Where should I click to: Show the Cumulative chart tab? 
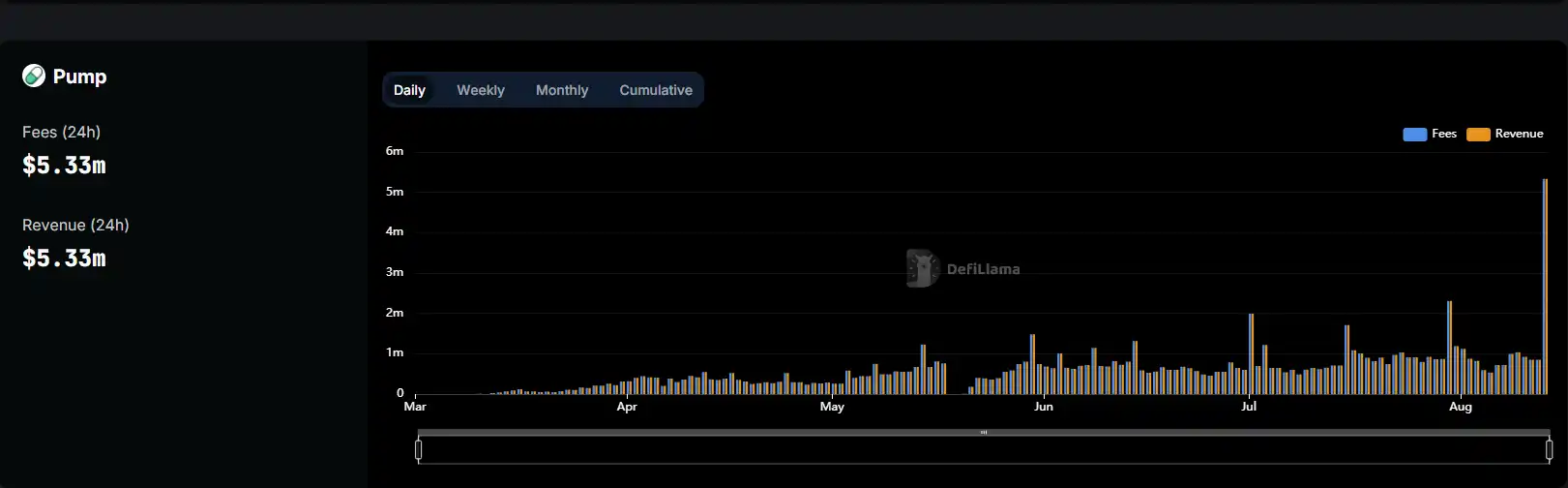(656, 90)
